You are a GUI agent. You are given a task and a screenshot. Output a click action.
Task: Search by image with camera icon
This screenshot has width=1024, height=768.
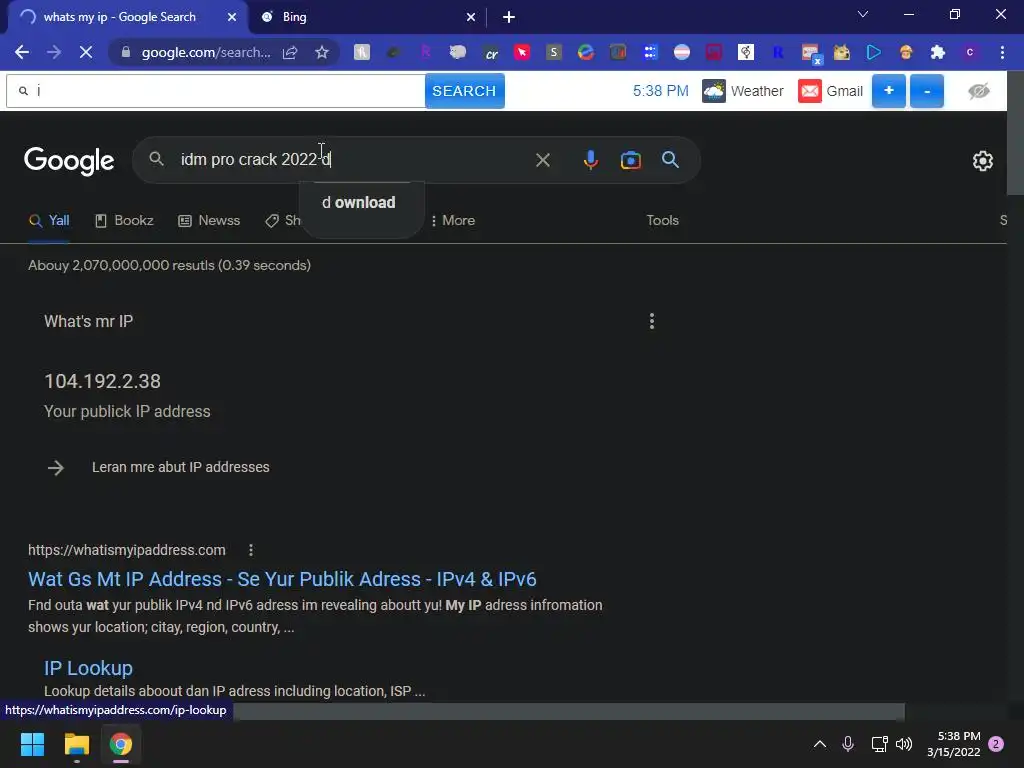(631, 160)
